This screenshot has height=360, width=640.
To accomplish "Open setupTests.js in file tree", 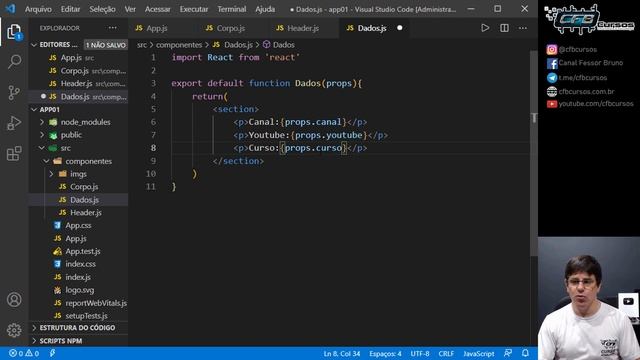I will pos(87,316).
